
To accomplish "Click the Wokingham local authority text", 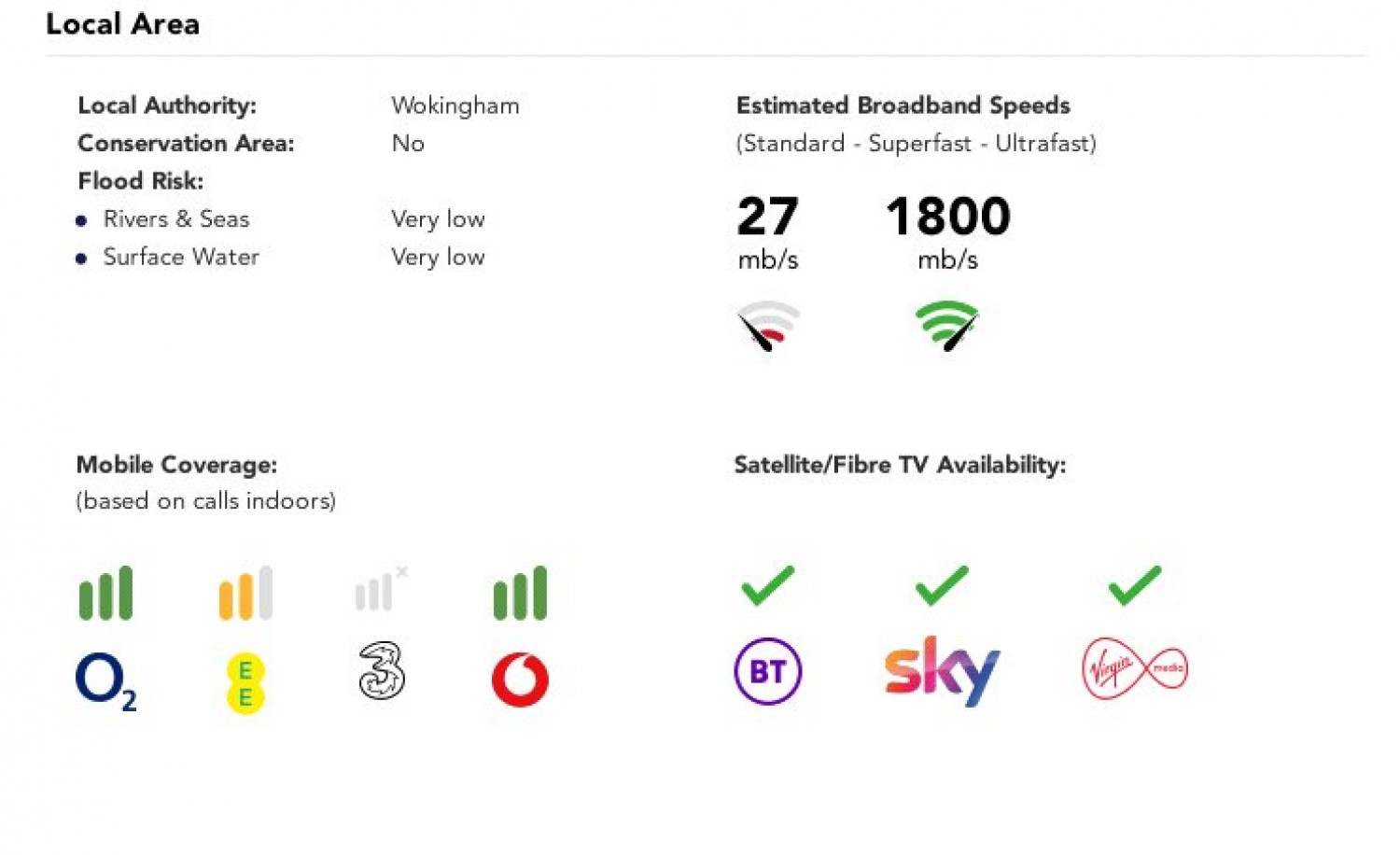I will (455, 105).
